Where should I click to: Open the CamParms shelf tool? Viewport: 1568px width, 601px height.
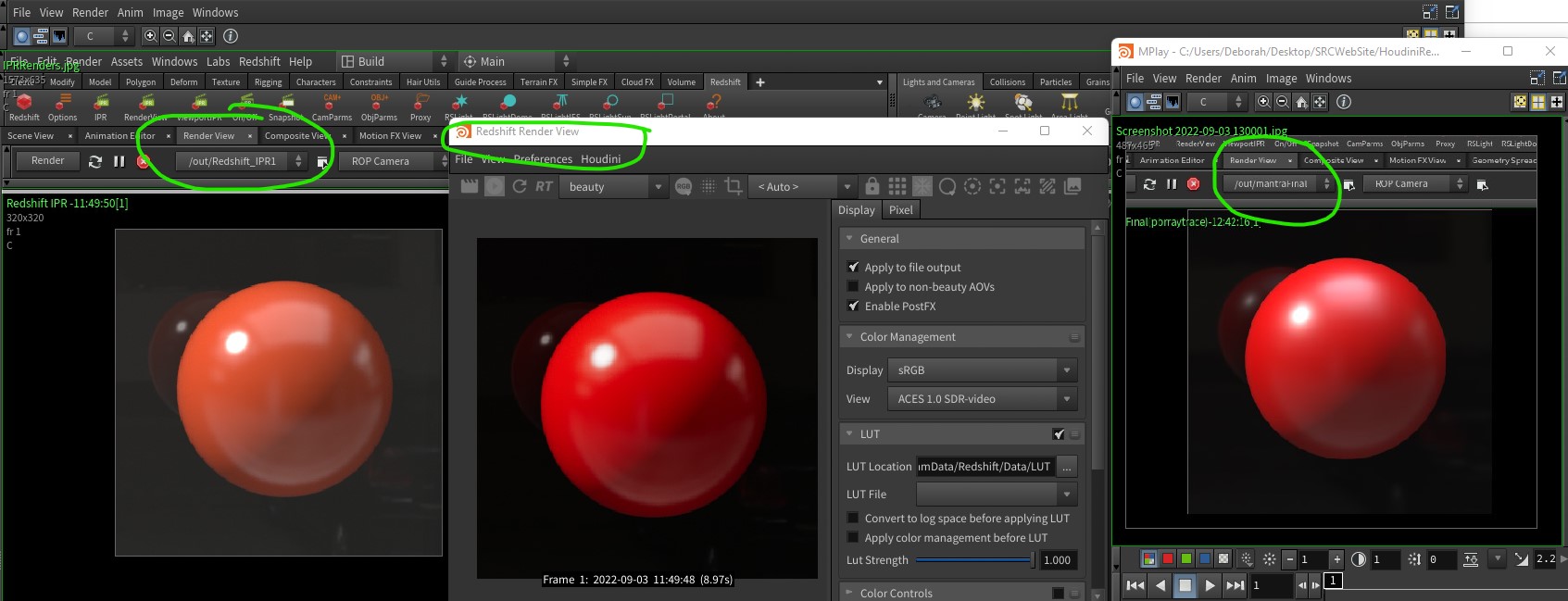tap(332, 103)
